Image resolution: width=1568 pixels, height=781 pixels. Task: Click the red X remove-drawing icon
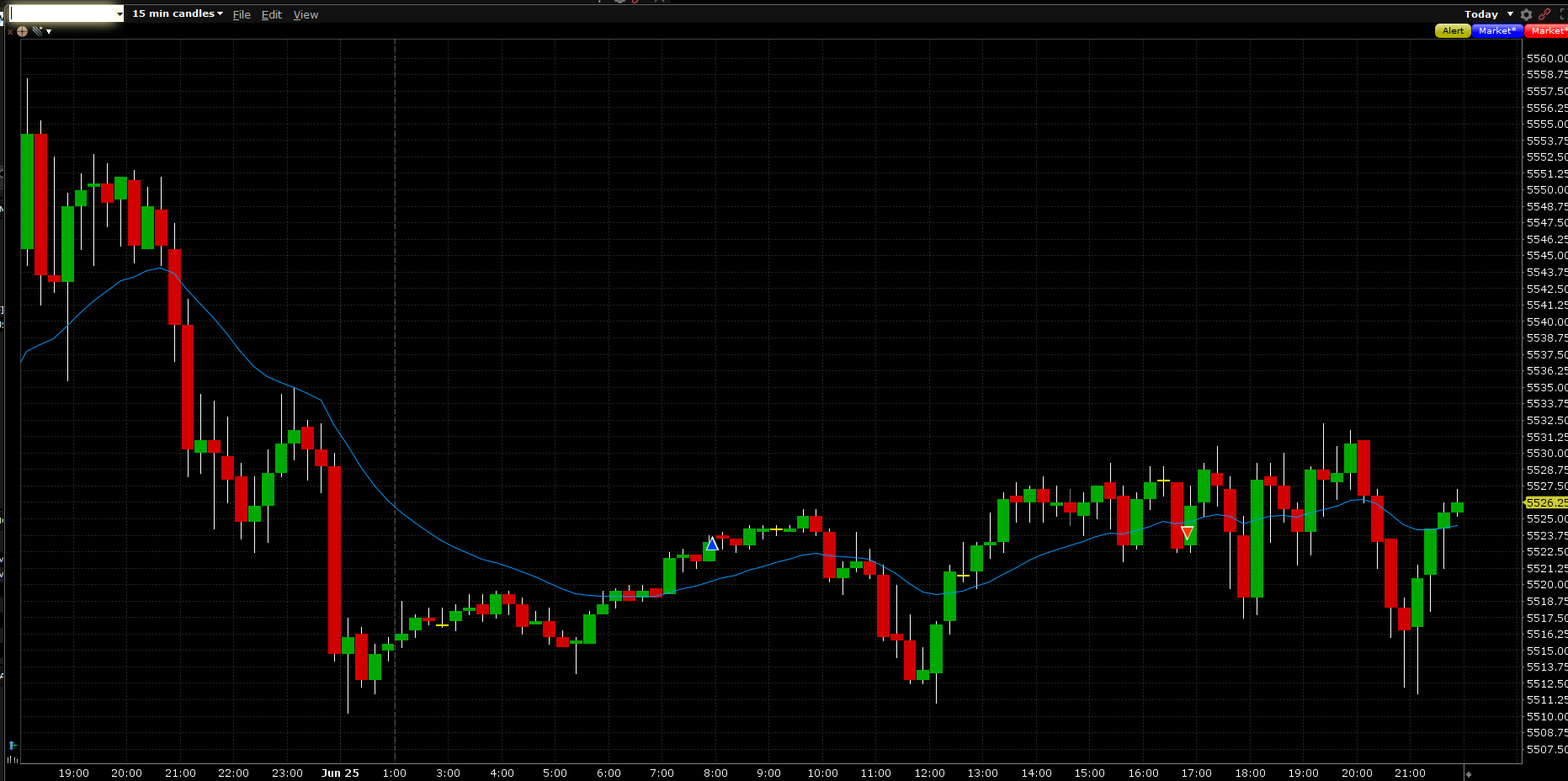point(10,31)
